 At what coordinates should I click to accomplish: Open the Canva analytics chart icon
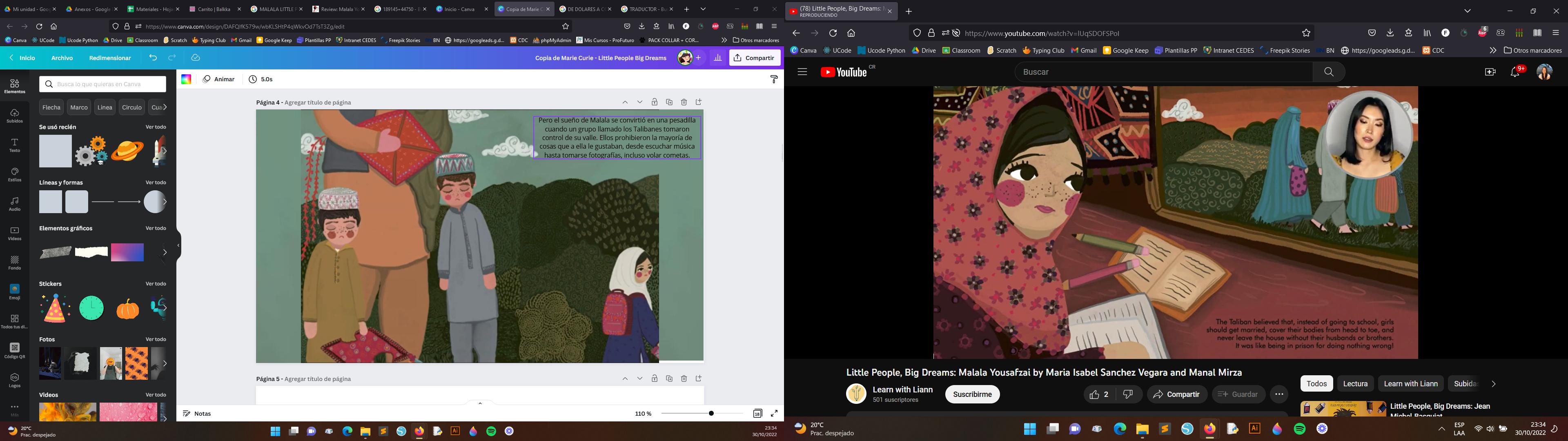point(718,58)
